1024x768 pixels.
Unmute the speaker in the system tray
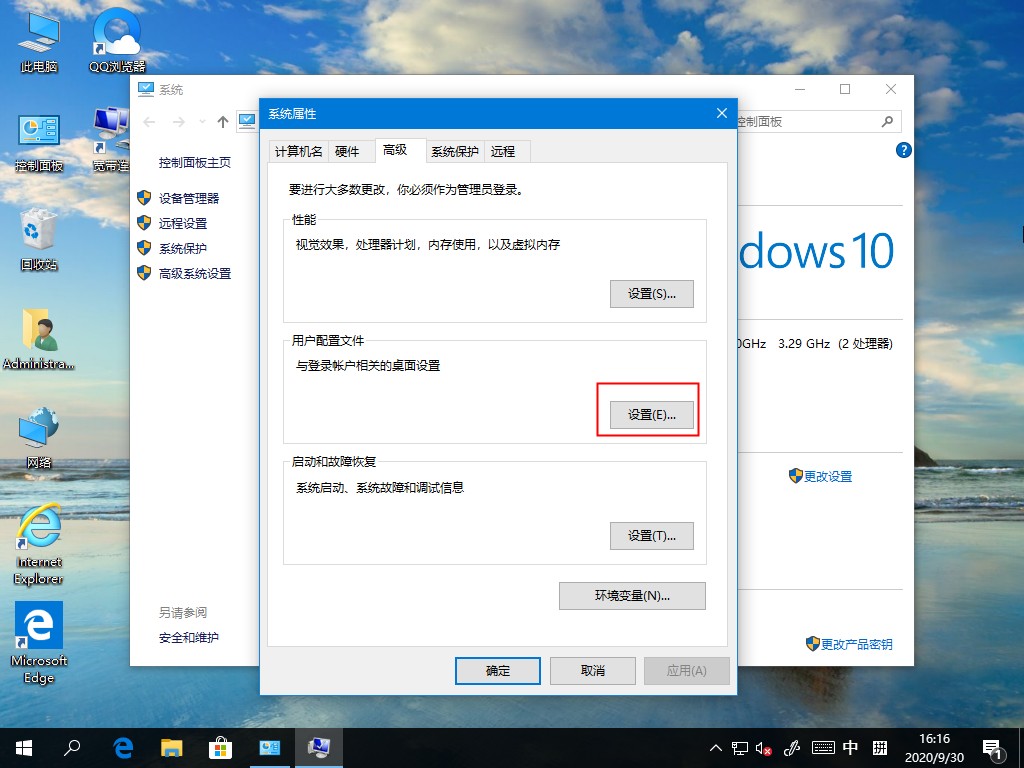coord(763,747)
